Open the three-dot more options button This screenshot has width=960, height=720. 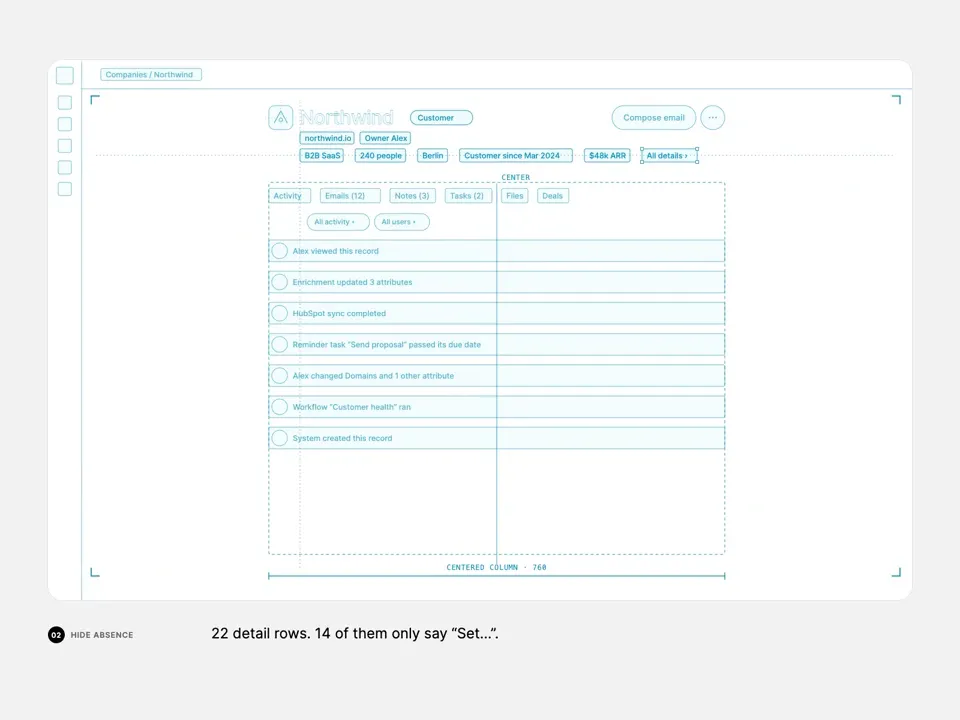[x=713, y=118]
